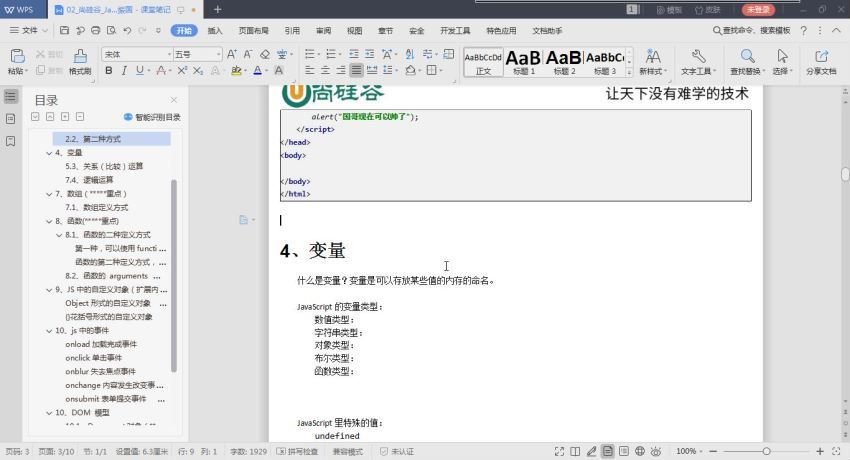Collapse the '10、js 中的事件' outline node

pos(49,331)
